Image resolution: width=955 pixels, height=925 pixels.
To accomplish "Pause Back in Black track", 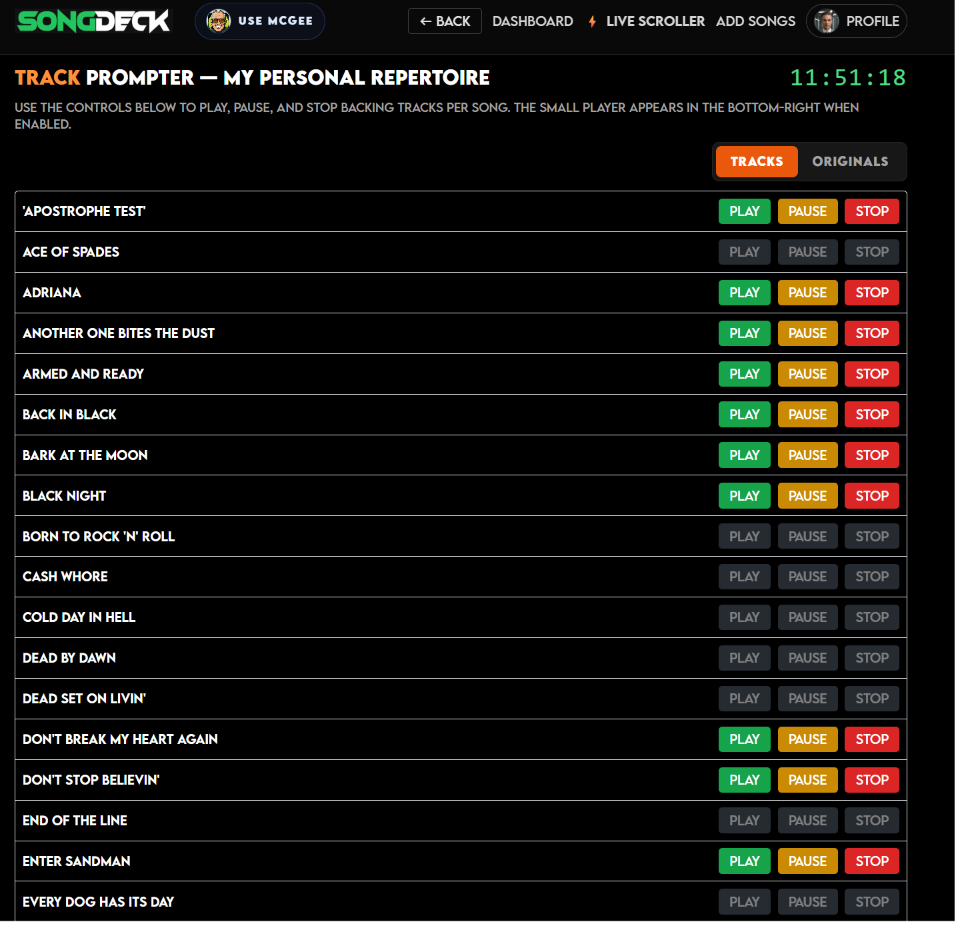I will (808, 415).
